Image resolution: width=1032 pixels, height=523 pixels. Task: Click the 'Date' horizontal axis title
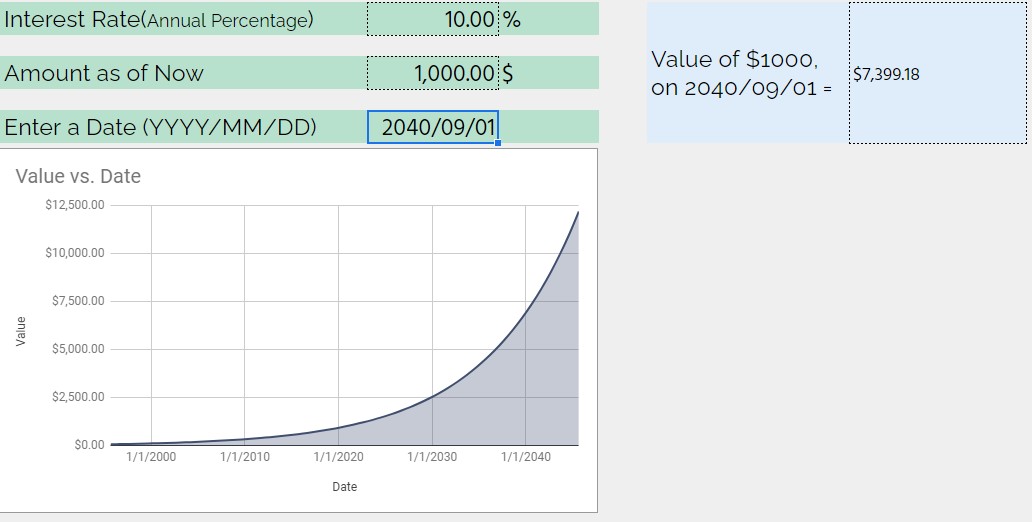pos(345,487)
